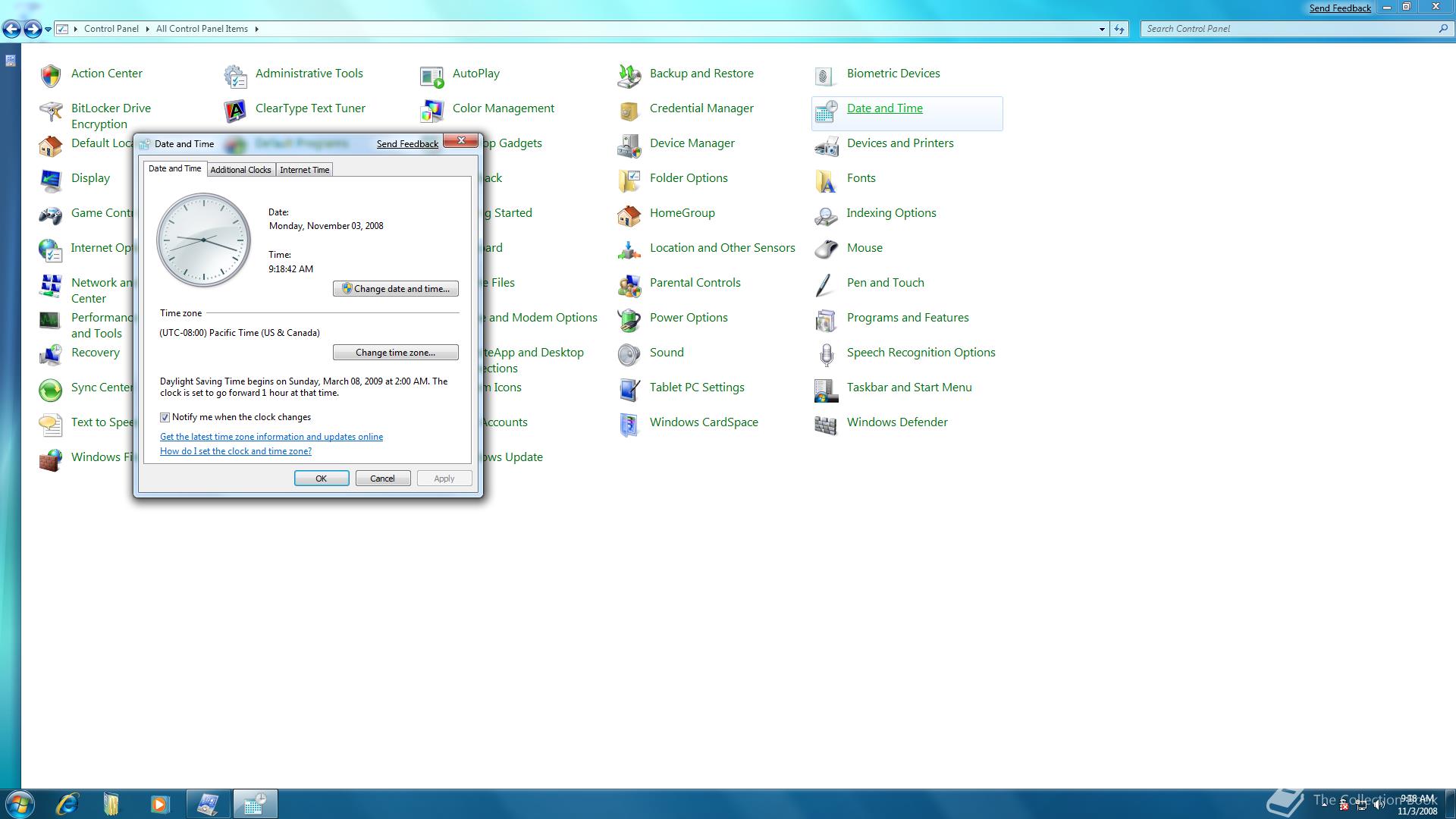Open the Folder Options icon

point(629,180)
